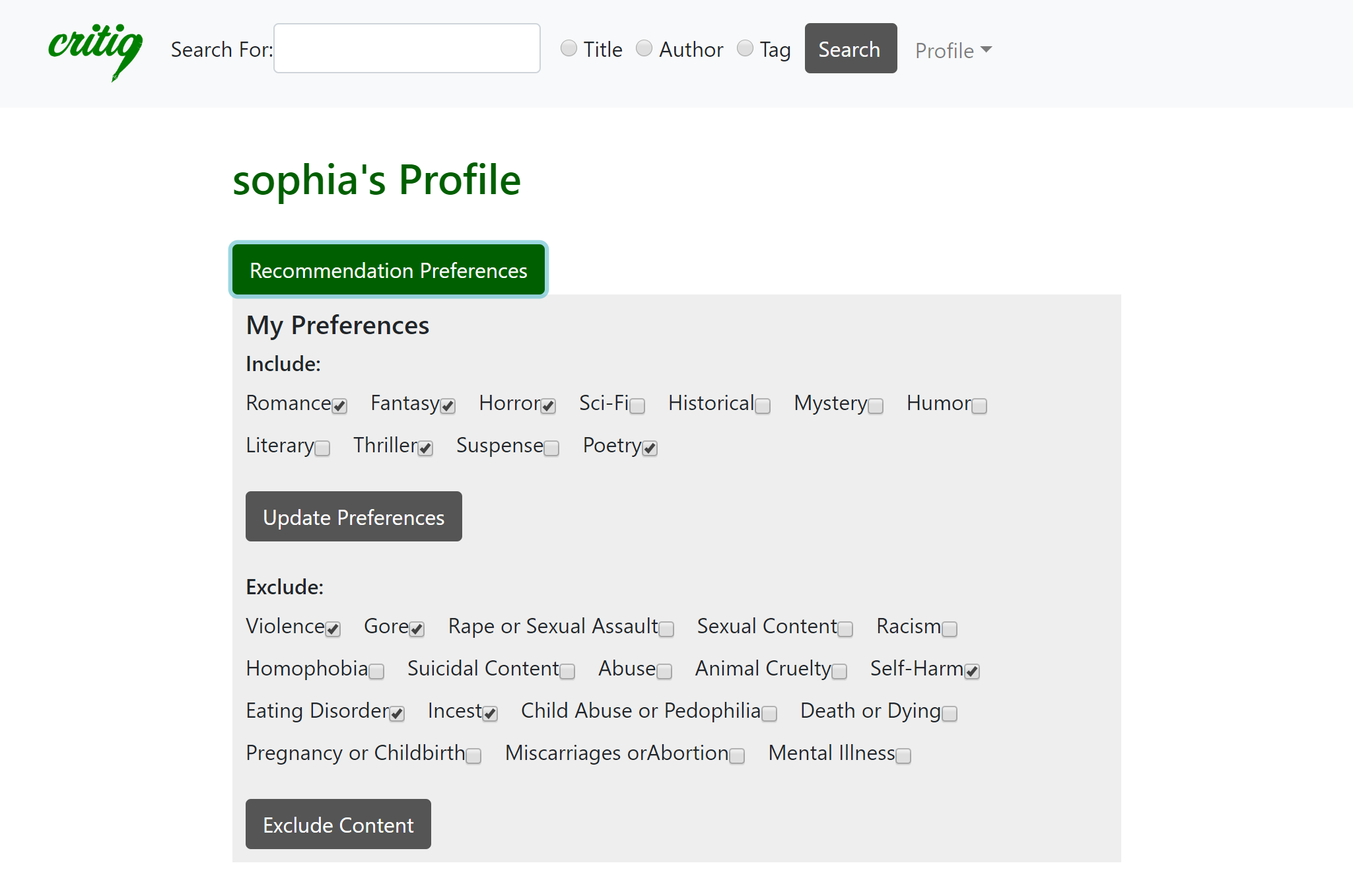Select the Title radio button

point(569,48)
